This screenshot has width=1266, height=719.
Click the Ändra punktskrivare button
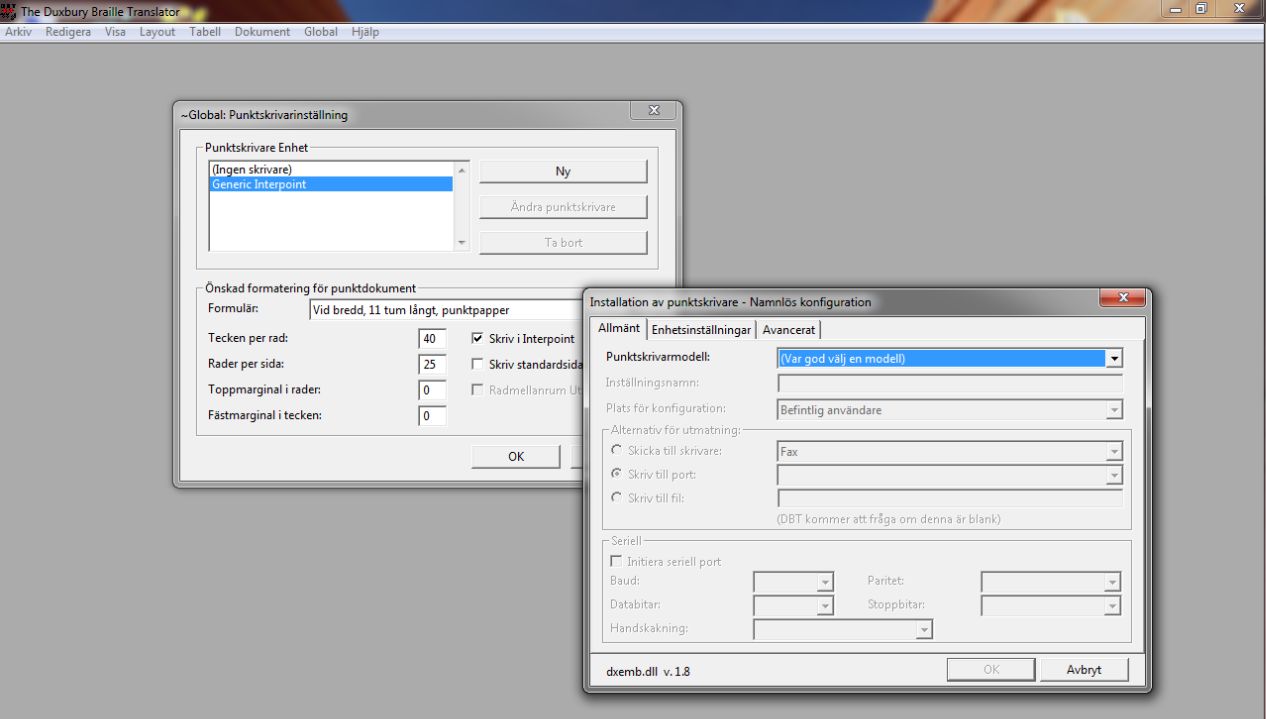coord(563,207)
